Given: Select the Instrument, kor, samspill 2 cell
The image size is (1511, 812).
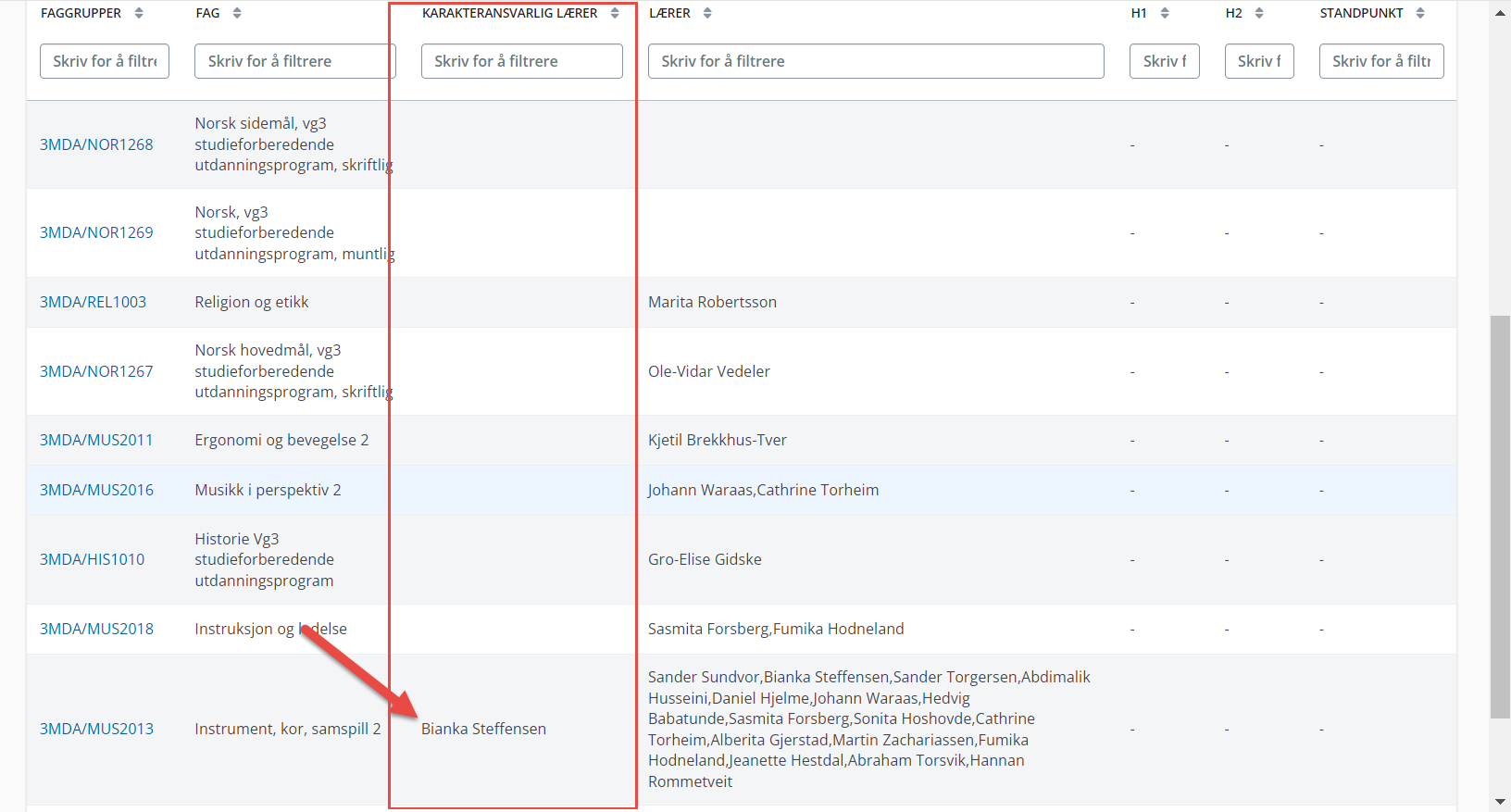Looking at the screenshot, I should pyautogui.click(x=288, y=729).
